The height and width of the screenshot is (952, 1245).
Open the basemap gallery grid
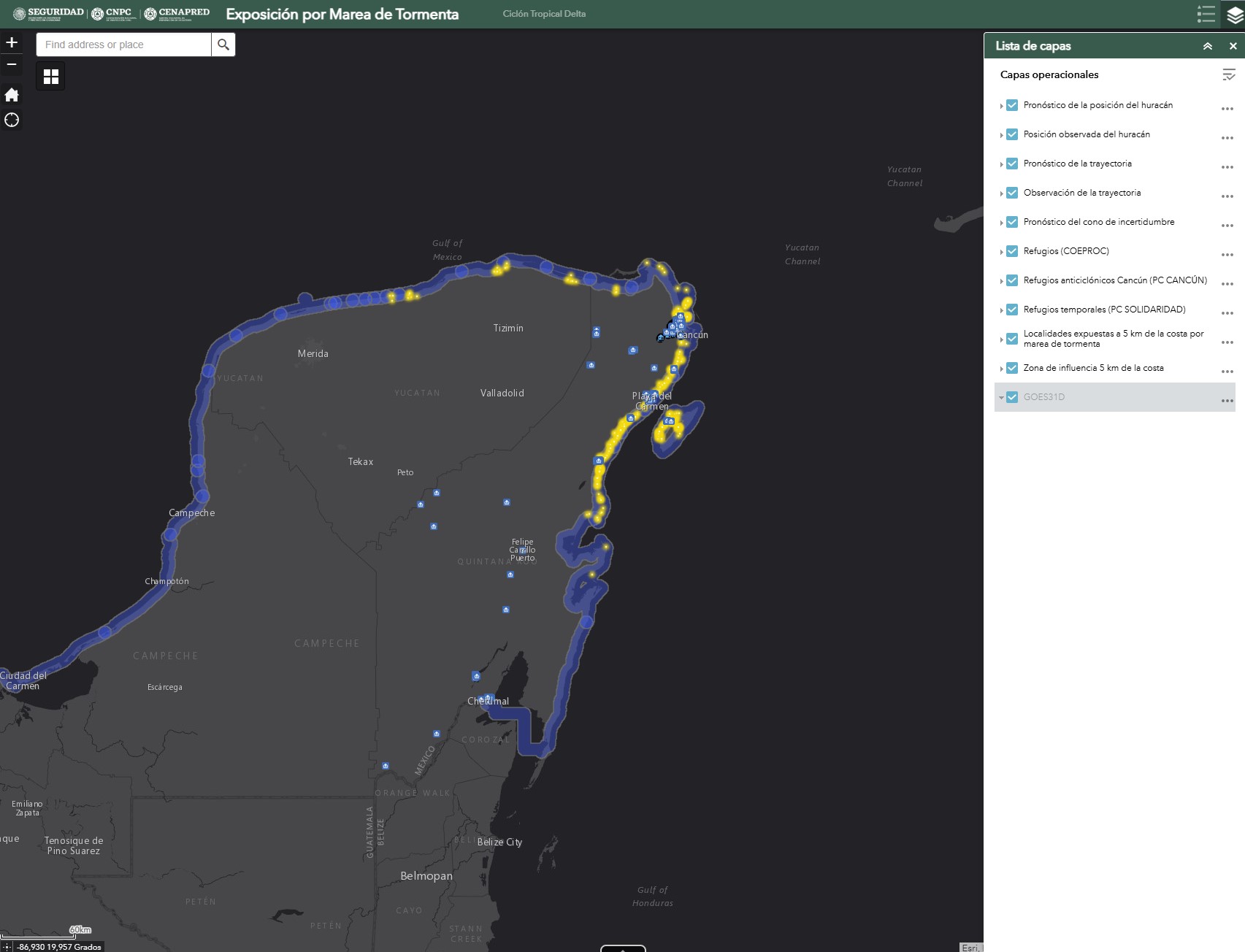[51, 76]
